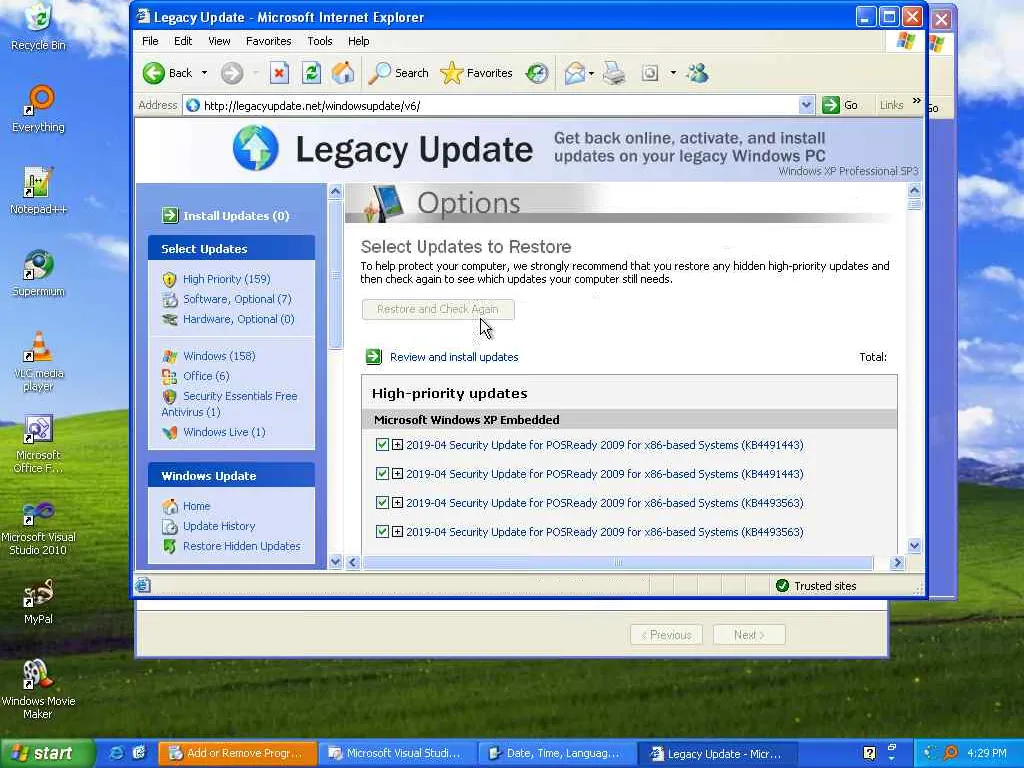Click the Install Updates green arrow icon

point(170,216)
